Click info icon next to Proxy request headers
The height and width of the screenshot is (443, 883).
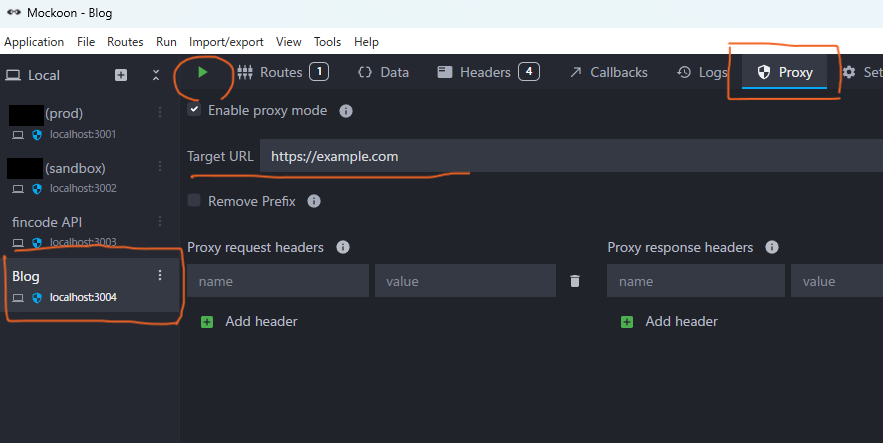pyautogui.click(x=342, y=247)
